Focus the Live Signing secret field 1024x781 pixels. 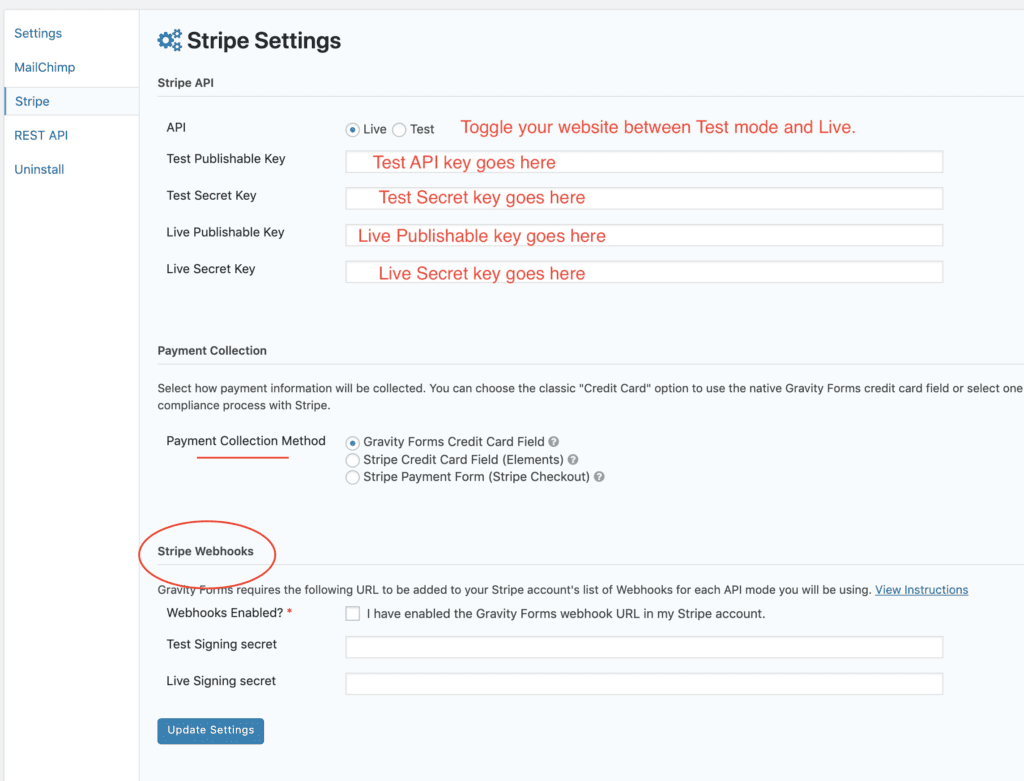click(x=644, y=684)
